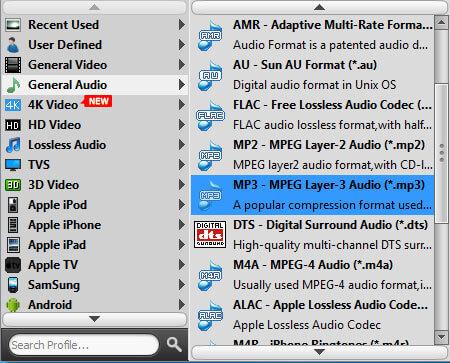This screenshot has height=363, width=450.
Task: Expand the Recent Used submenu arrow
Action: pyautogui.click(x=182, y=25)
